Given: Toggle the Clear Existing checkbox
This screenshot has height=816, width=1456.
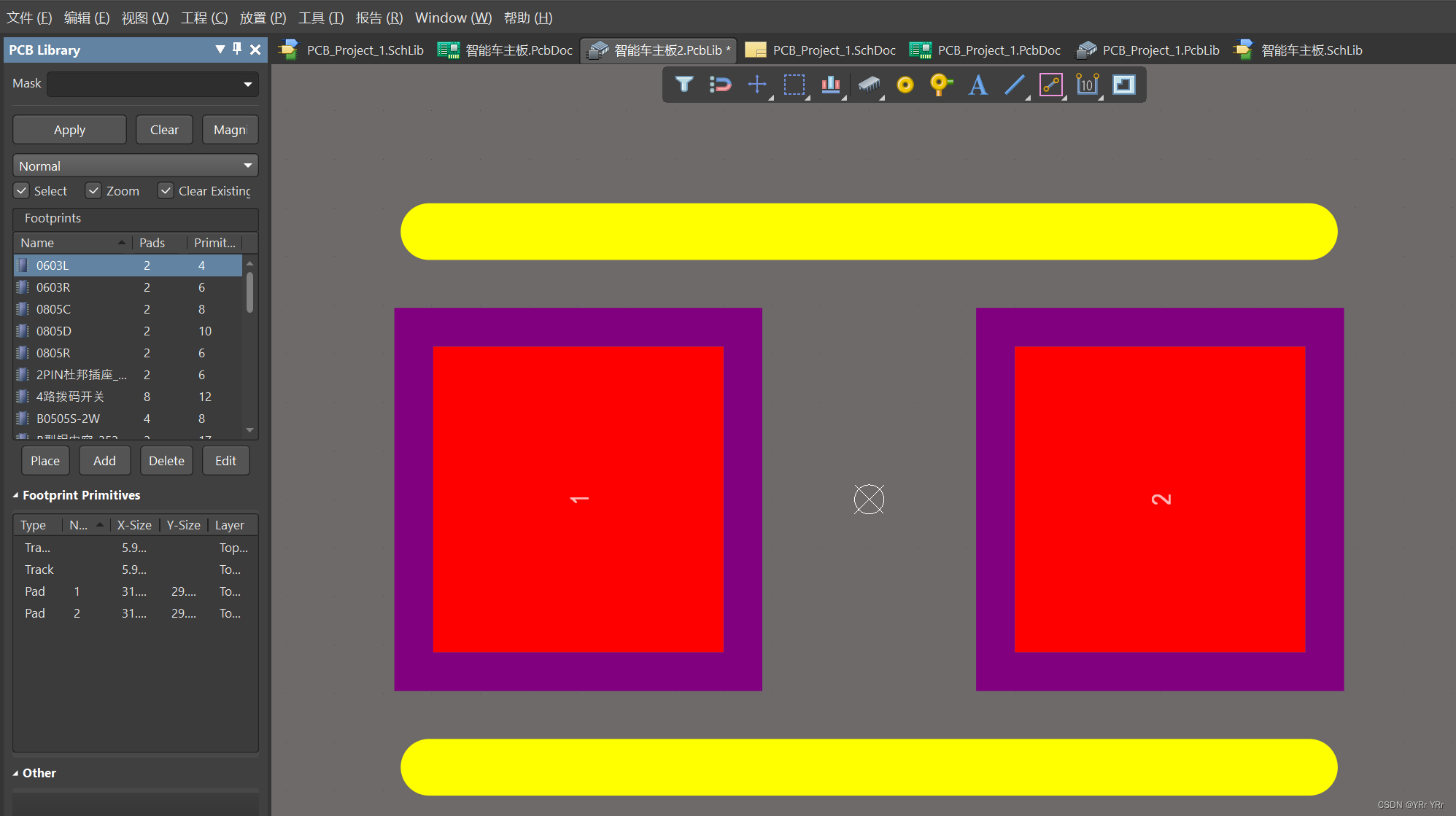Looking at the screenshot, I should (166, 191).
